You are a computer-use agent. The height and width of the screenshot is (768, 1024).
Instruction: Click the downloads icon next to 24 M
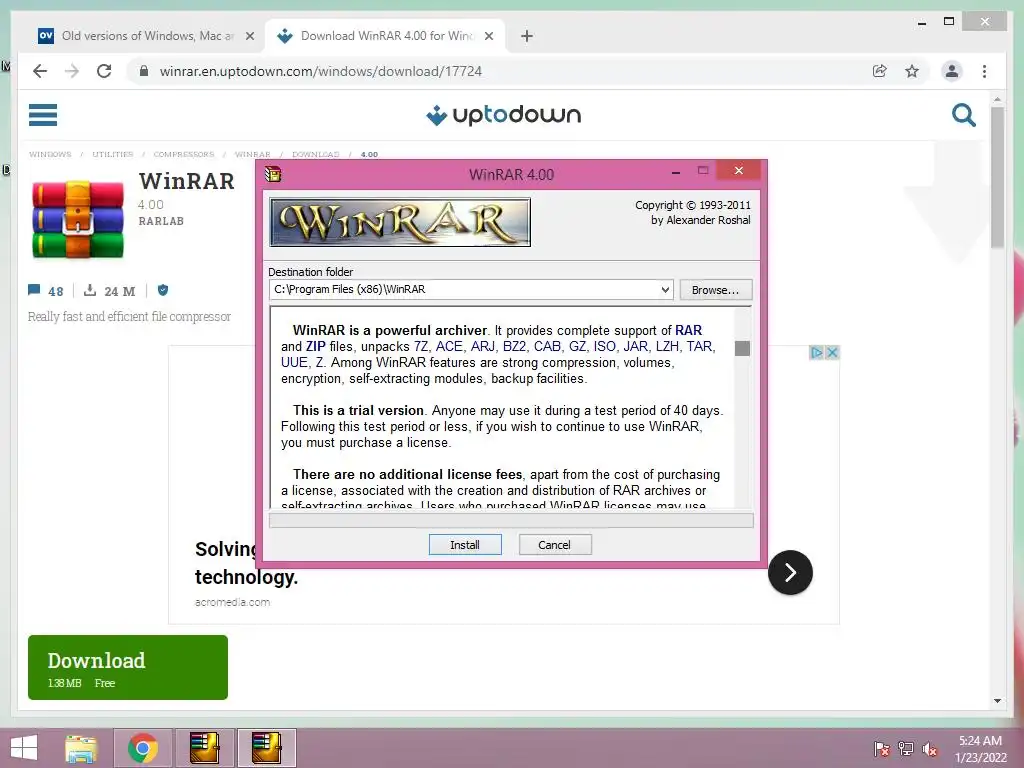(90, 290)
